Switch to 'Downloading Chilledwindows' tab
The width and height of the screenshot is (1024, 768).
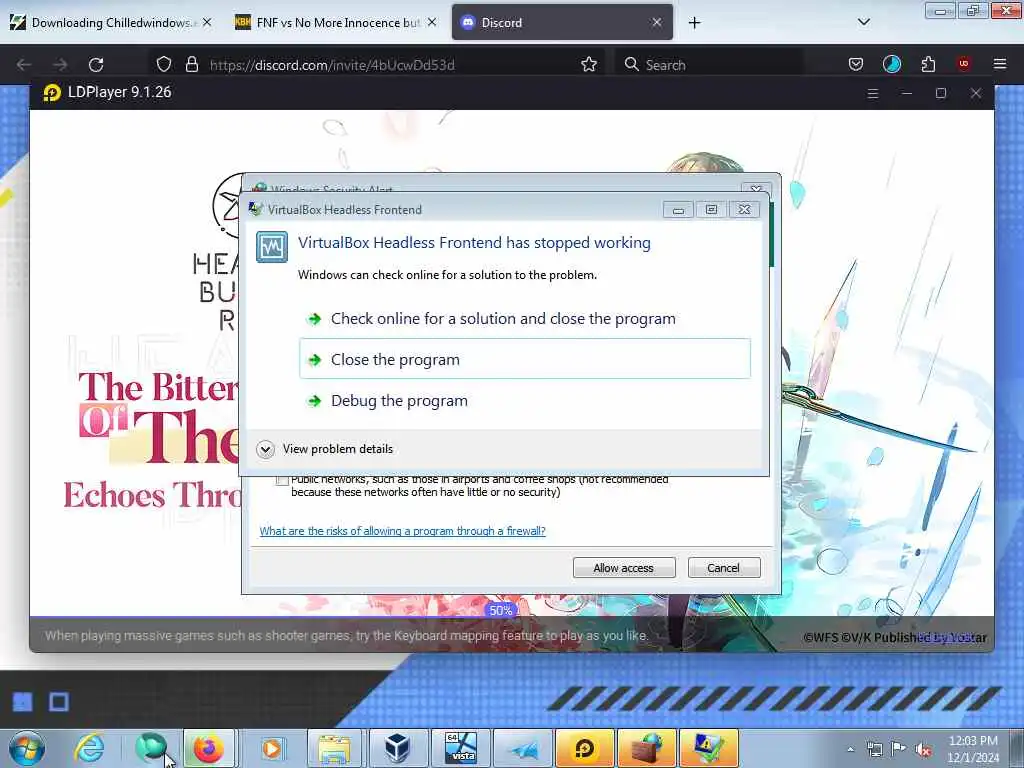pos(111,23)
